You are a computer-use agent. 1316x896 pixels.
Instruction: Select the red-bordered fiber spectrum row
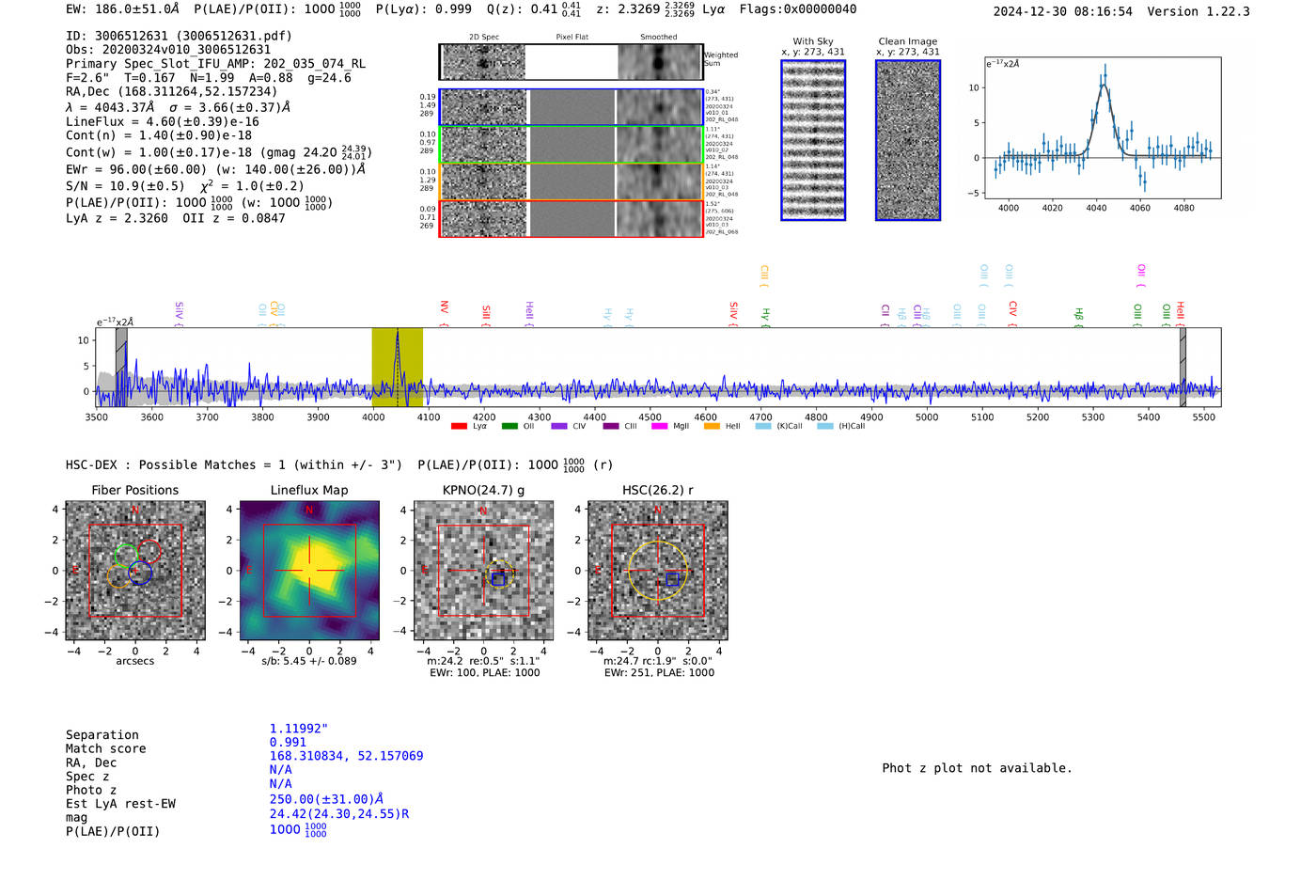coord(572,219)
